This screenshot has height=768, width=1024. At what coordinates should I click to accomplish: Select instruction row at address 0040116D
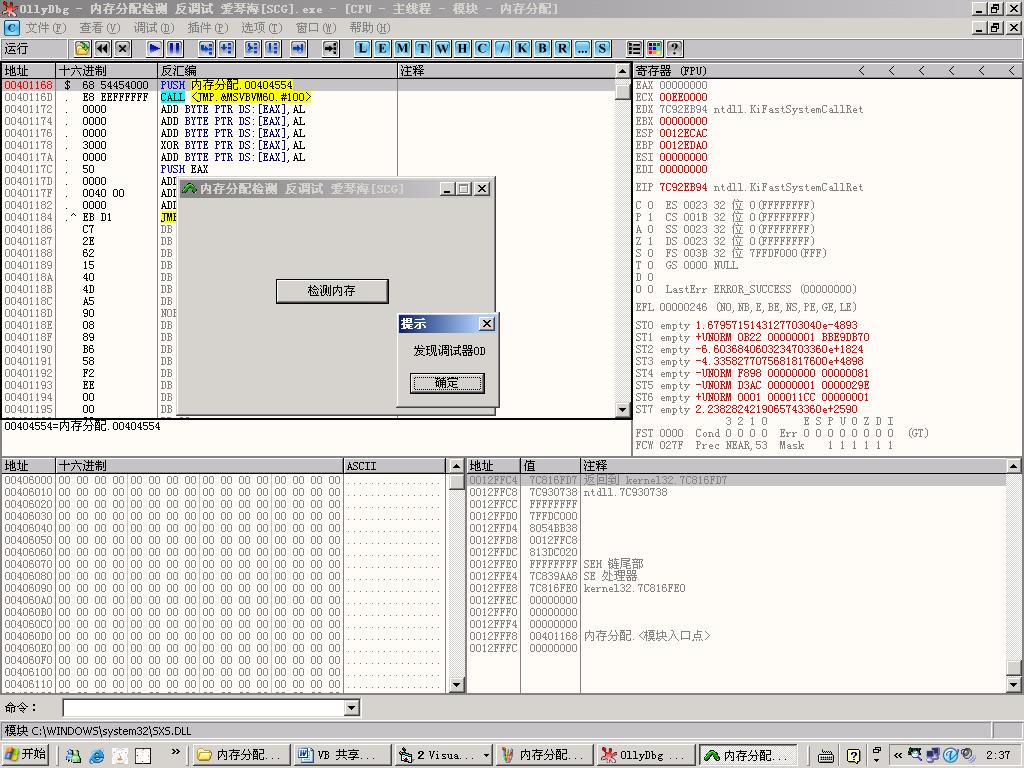click(308, 97)
